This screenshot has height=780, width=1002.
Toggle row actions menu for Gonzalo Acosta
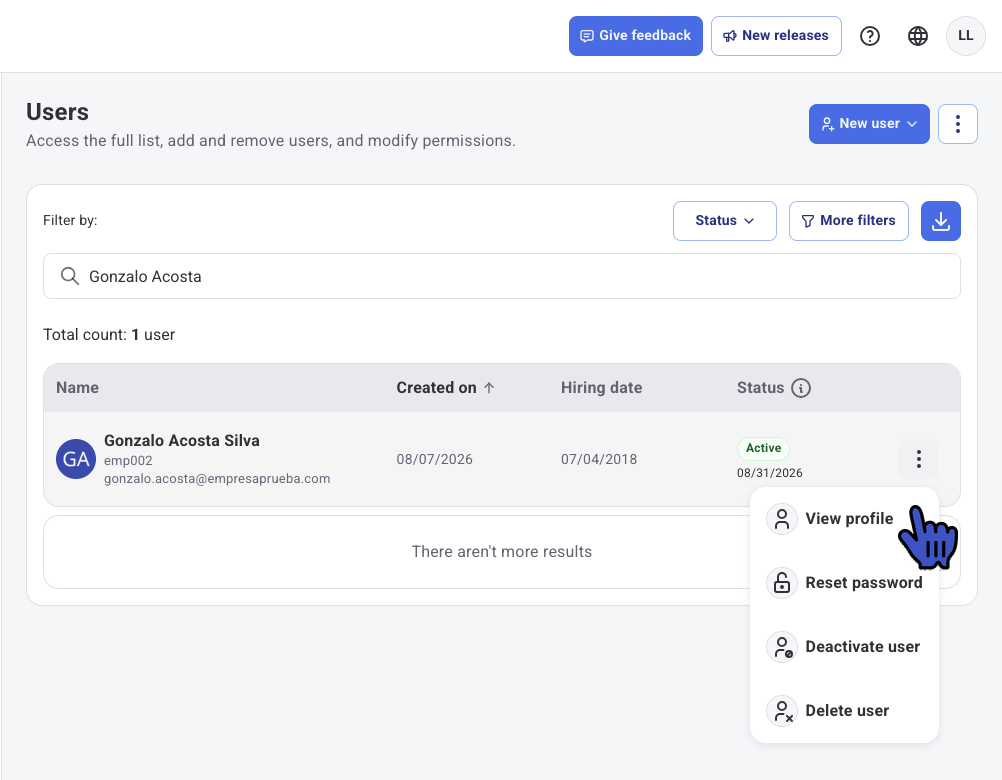918,459
